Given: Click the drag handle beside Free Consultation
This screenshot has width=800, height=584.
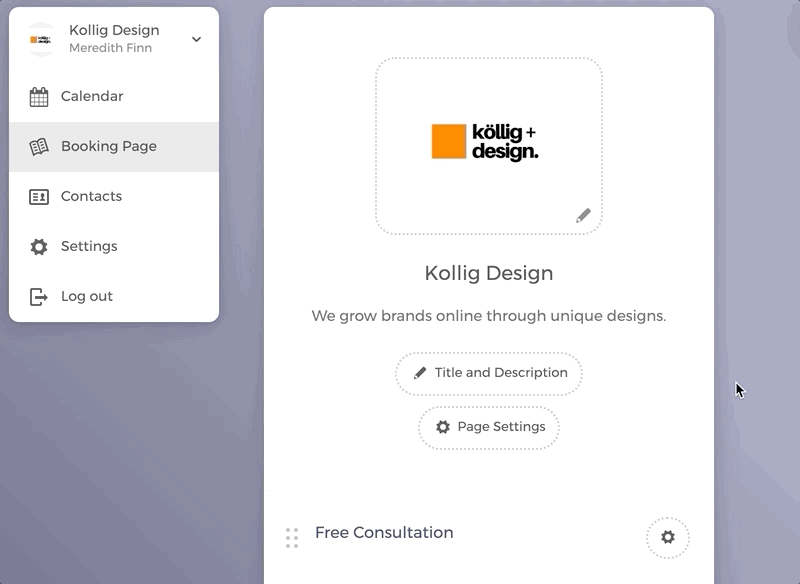Looking at the screenshot, I should [292, 538].
